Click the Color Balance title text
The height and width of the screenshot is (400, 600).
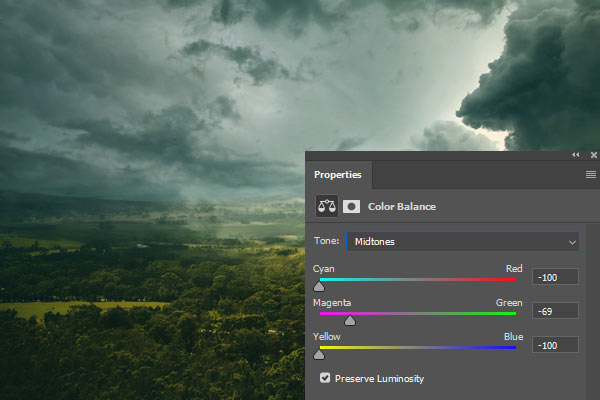[x=402, y=207]
